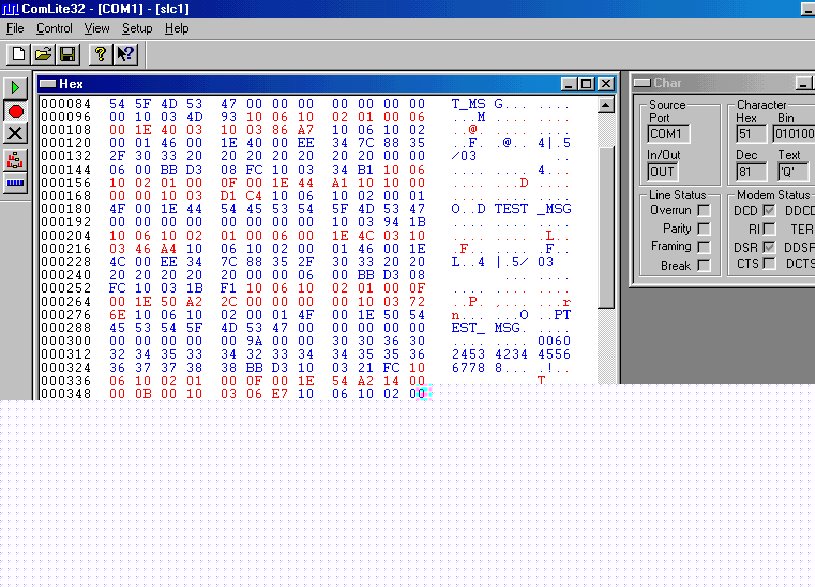Viewport: 815px width, 587px height.
Task: Click the ComLite32 application title icon
Action: (10, 9)
